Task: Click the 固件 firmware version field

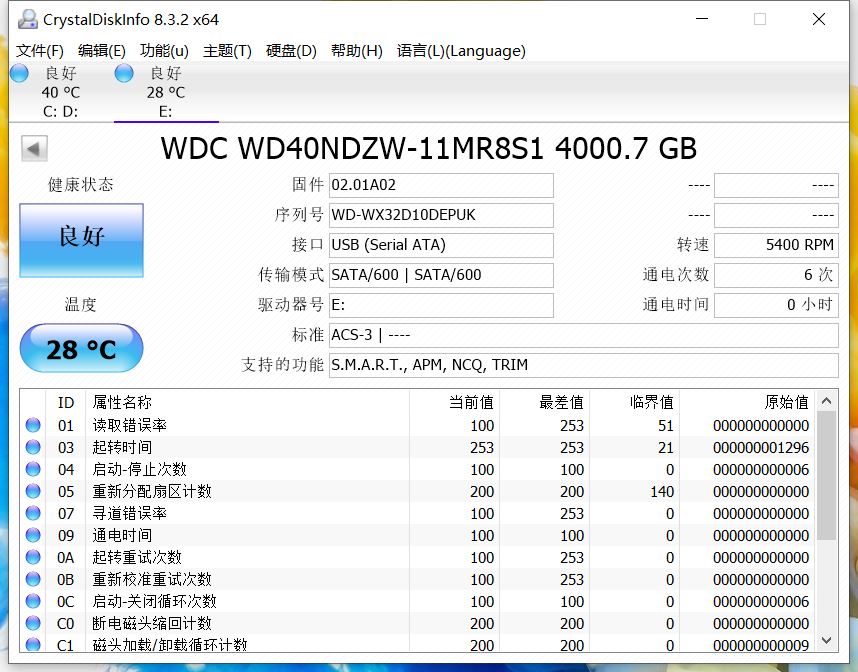Action: pyautogui.click(x=441, y=185)
